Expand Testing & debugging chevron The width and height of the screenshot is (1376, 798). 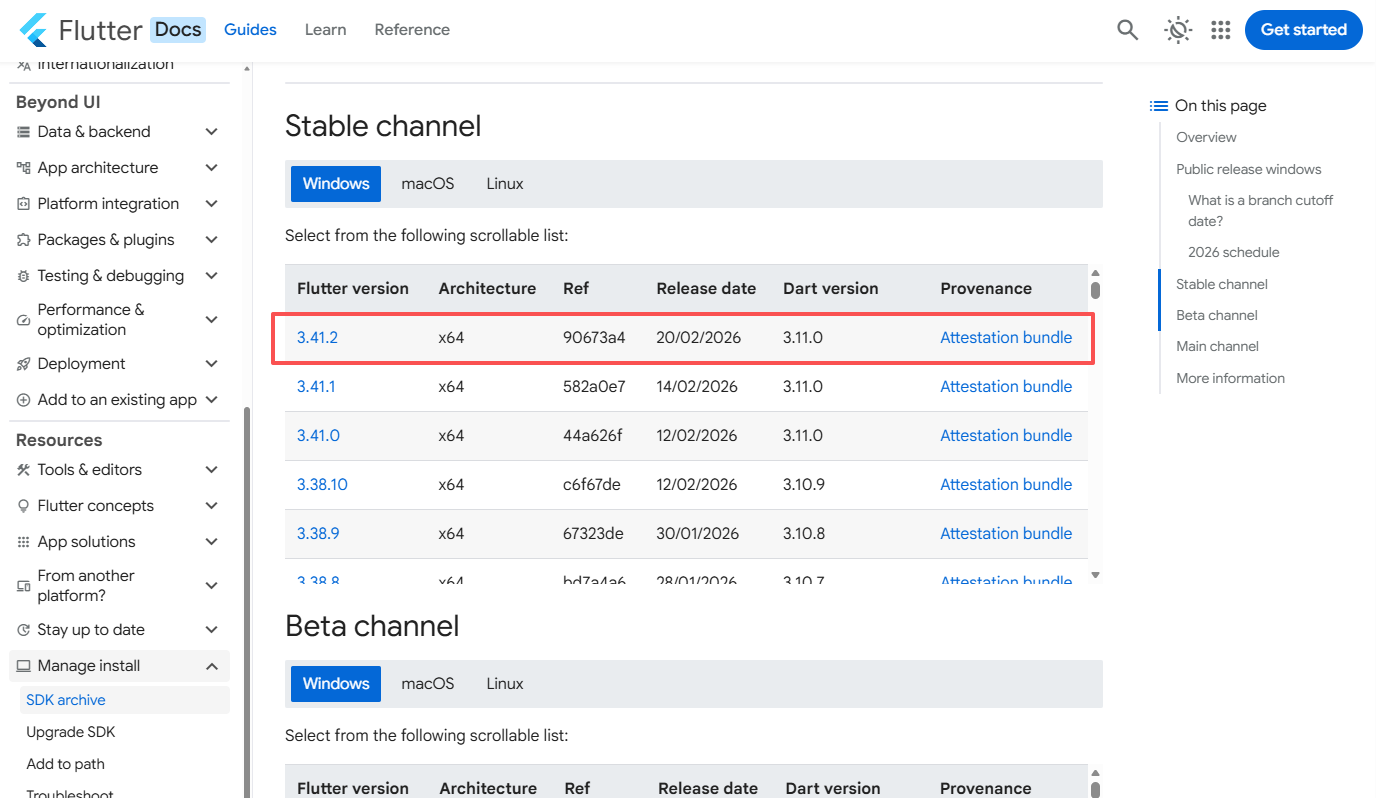click(x=211, y=276)
